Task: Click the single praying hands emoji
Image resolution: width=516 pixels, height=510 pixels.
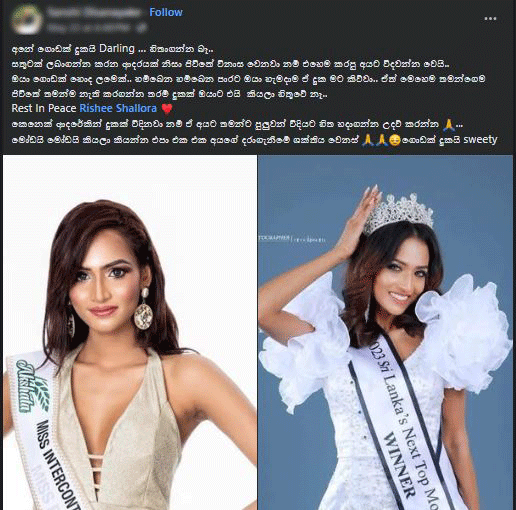Action: click(449, 124)
